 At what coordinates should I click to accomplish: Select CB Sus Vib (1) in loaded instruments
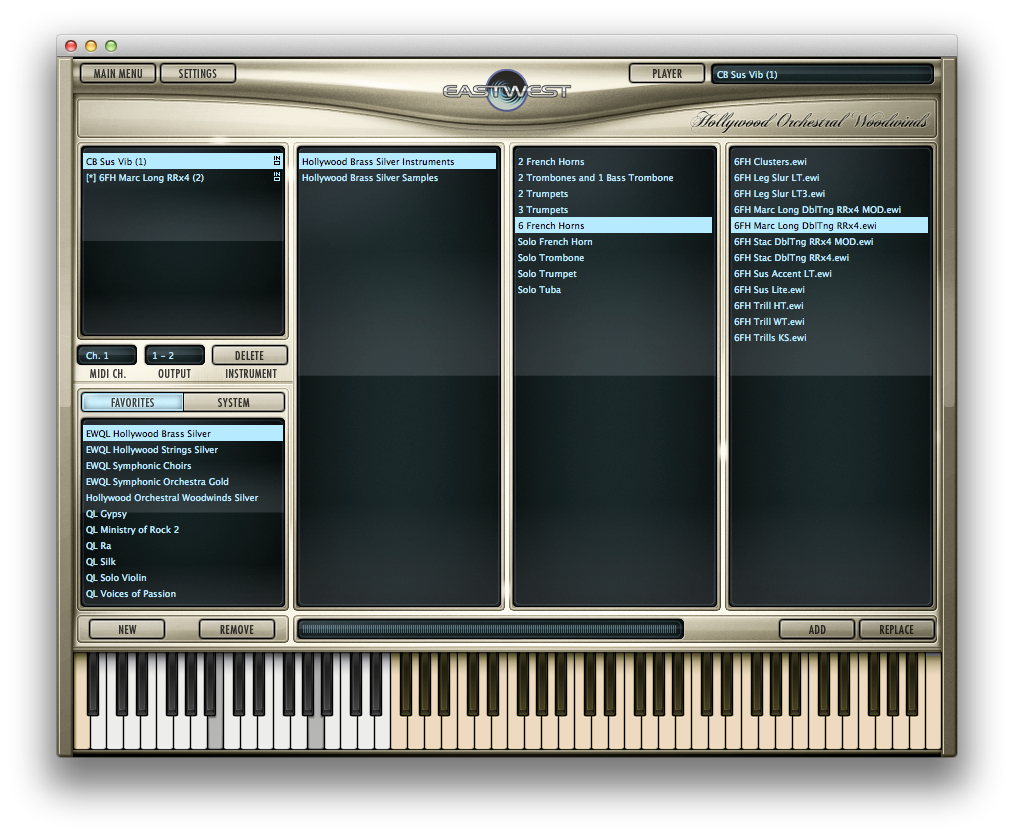point(183,162)
